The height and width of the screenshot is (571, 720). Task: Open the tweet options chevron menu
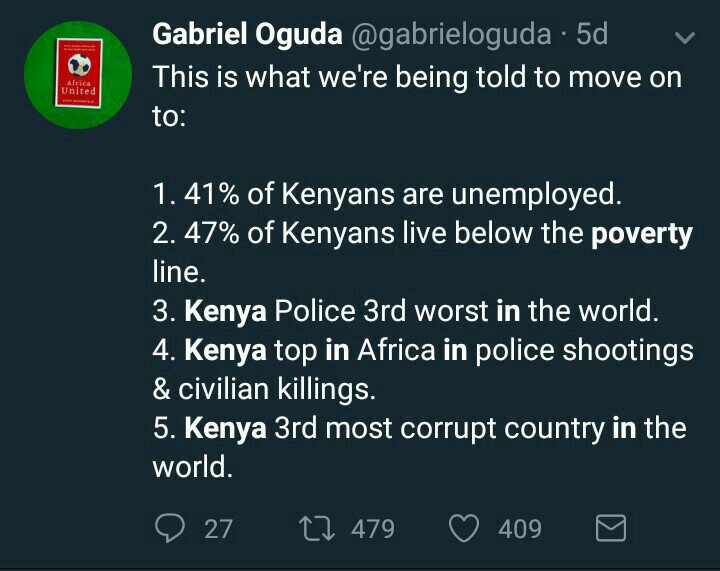pyautogui.click(x=684, y=39)
